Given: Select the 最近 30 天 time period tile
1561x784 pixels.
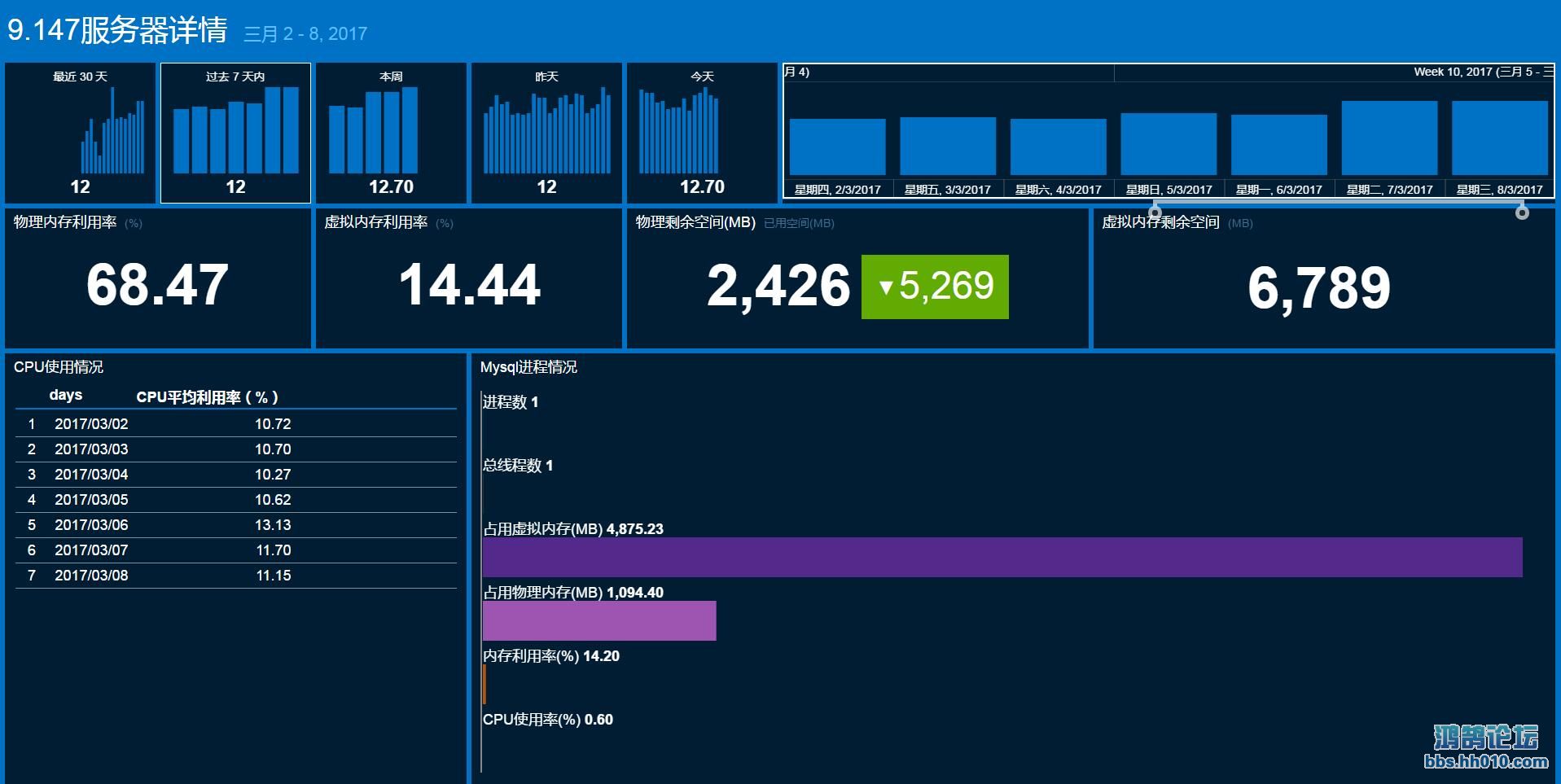Looking at the screenshot, I should [x=80, y=133].
